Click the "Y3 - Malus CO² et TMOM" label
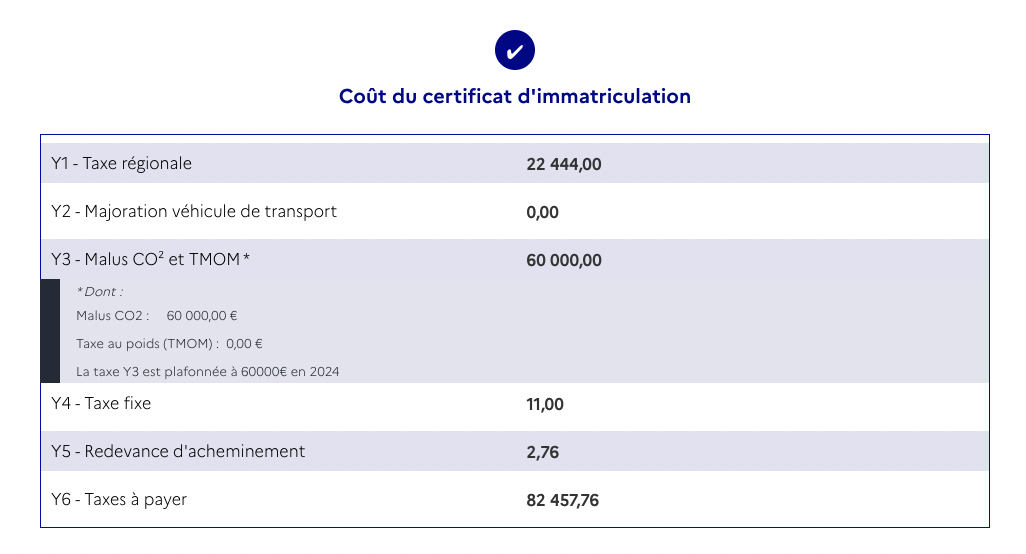Screen dimensions: 1026x554 (150, 259)
